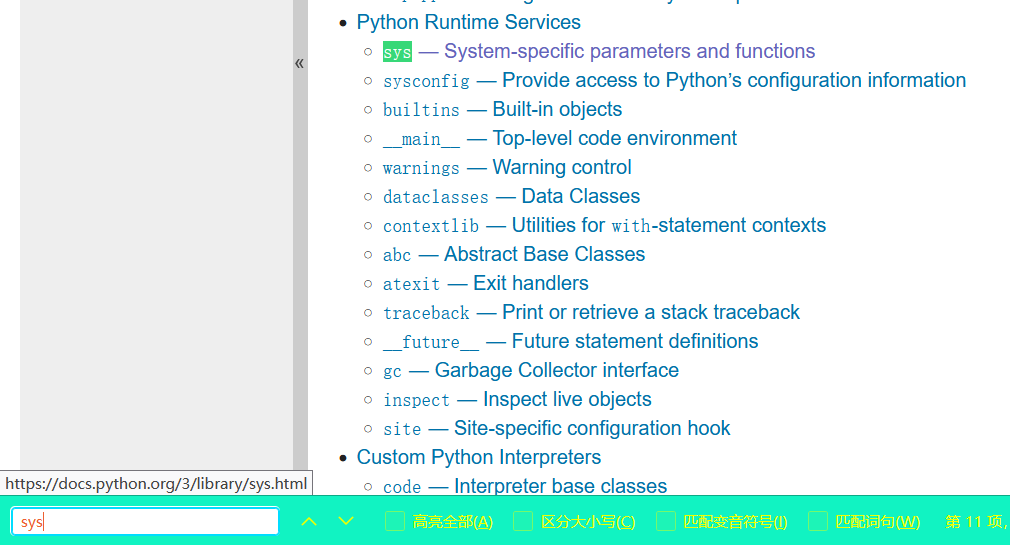Open the contextlib with-statement contexts link

point(604,225)
